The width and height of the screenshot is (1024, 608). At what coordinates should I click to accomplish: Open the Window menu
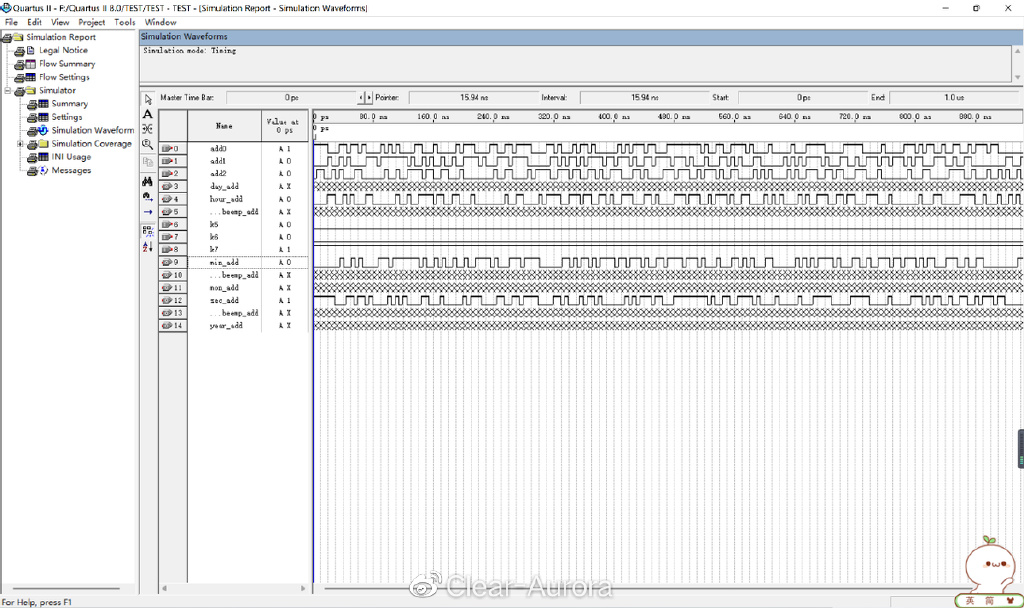pos(161,22)
